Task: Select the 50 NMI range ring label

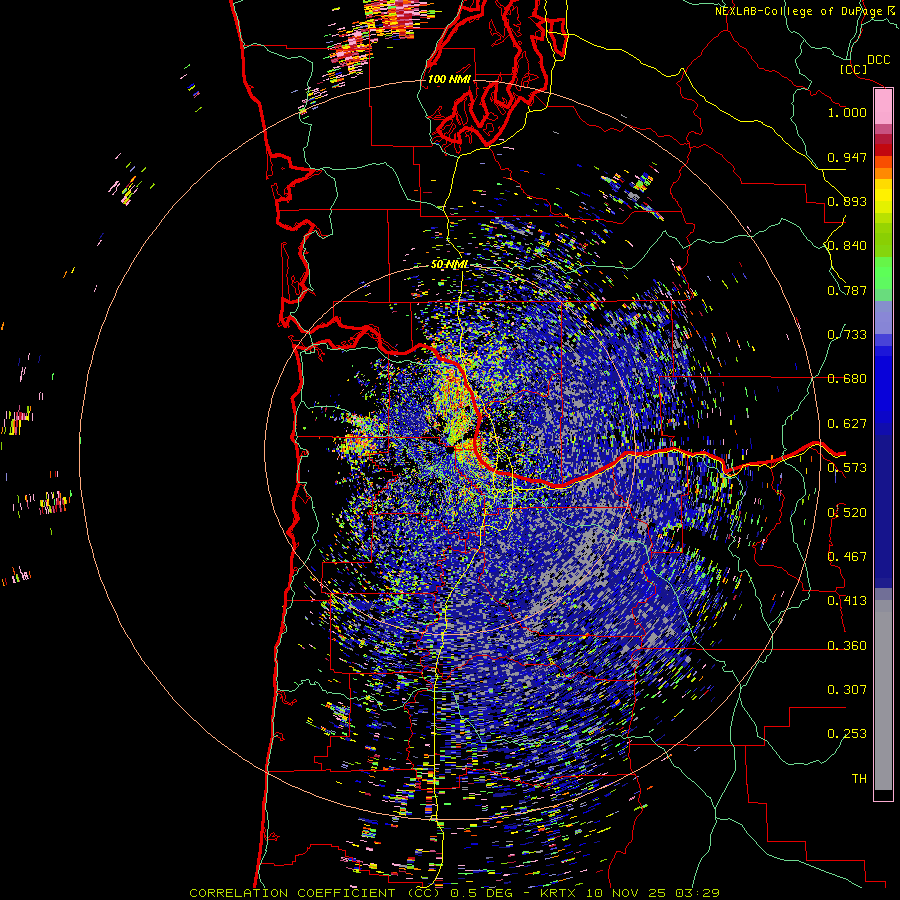Action: (x=449, y=265)
